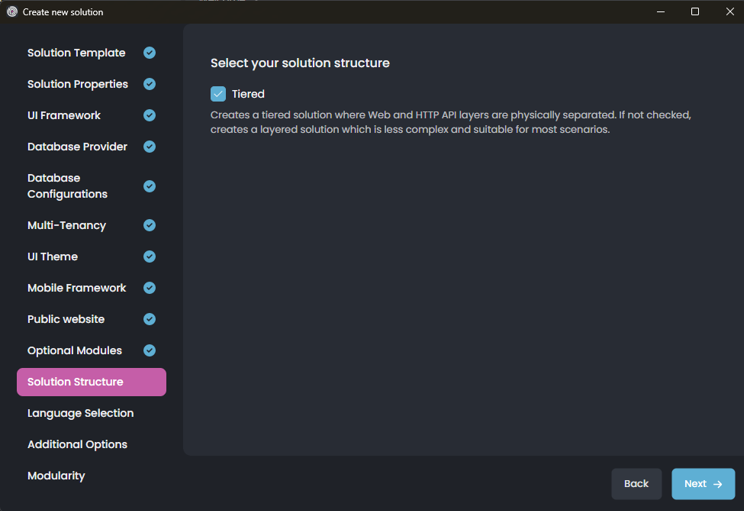Click the checkmark icon beside Optional Modules
Screen dimensions: 744x511
(x=149, y=350)
